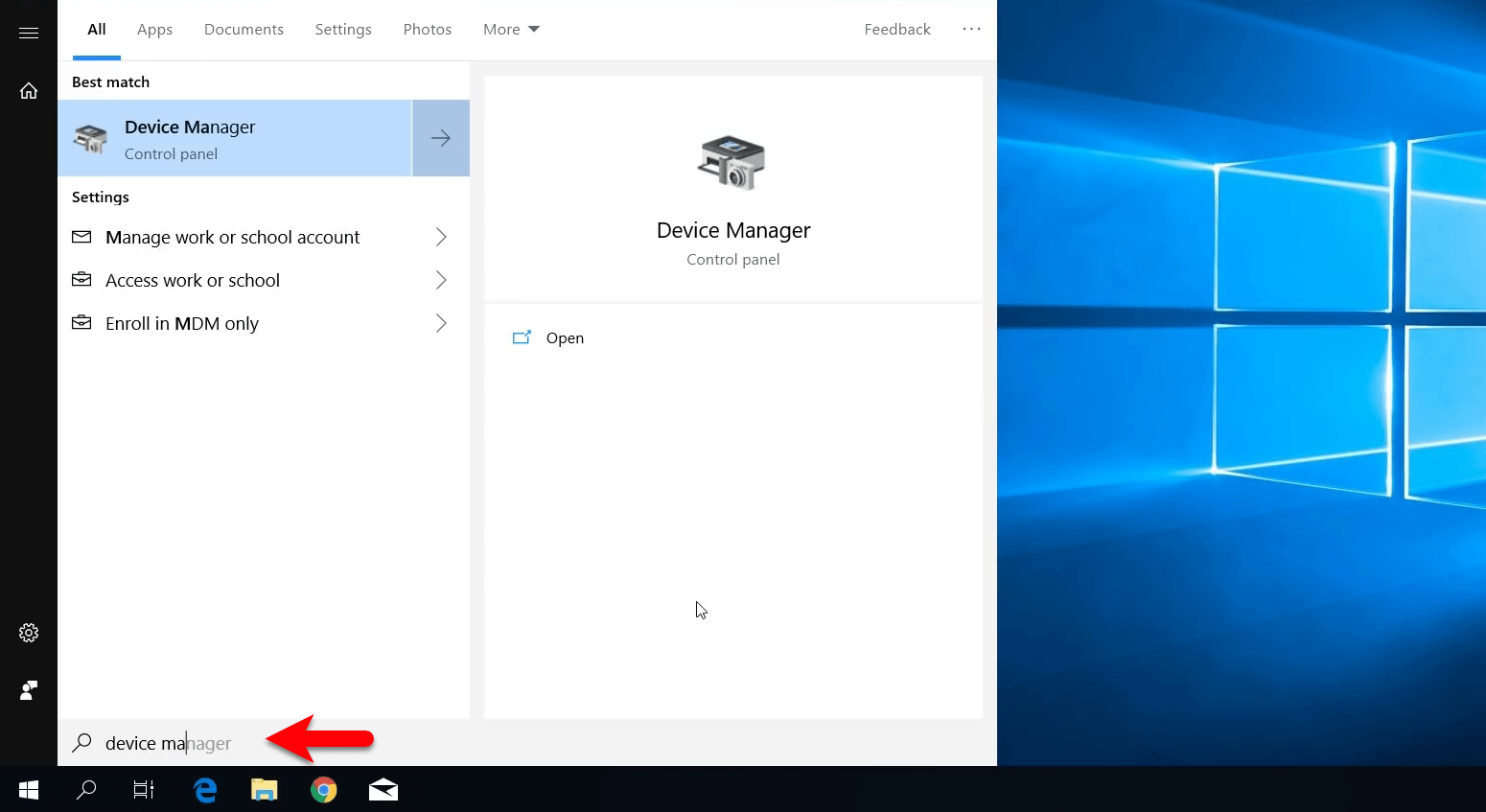Image resolution: width=1486 pixels, height=812 pixels.
Task: Click the envelope icon beside Manage work account
Action: coord(82,237)
